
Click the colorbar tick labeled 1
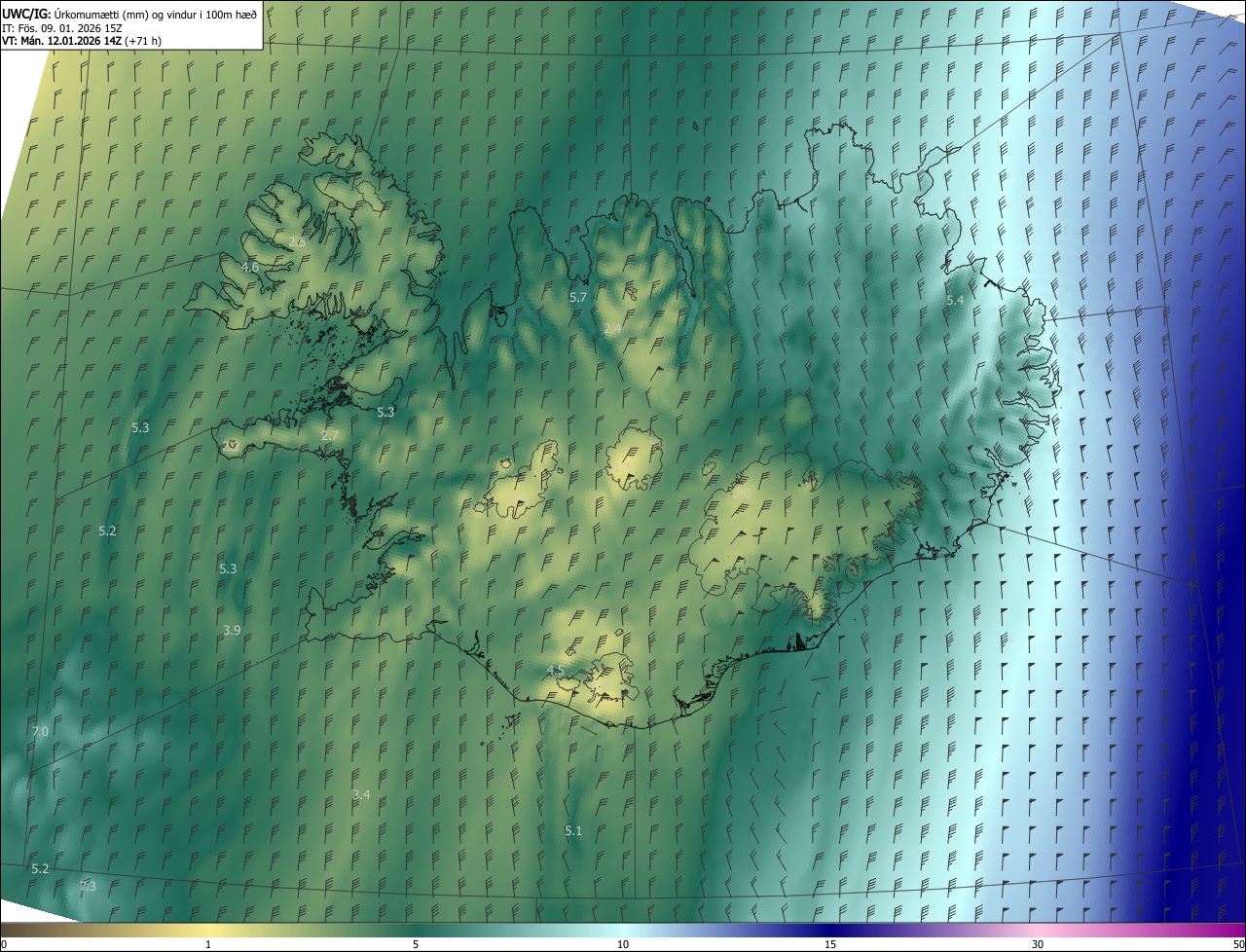coord(208,944)
